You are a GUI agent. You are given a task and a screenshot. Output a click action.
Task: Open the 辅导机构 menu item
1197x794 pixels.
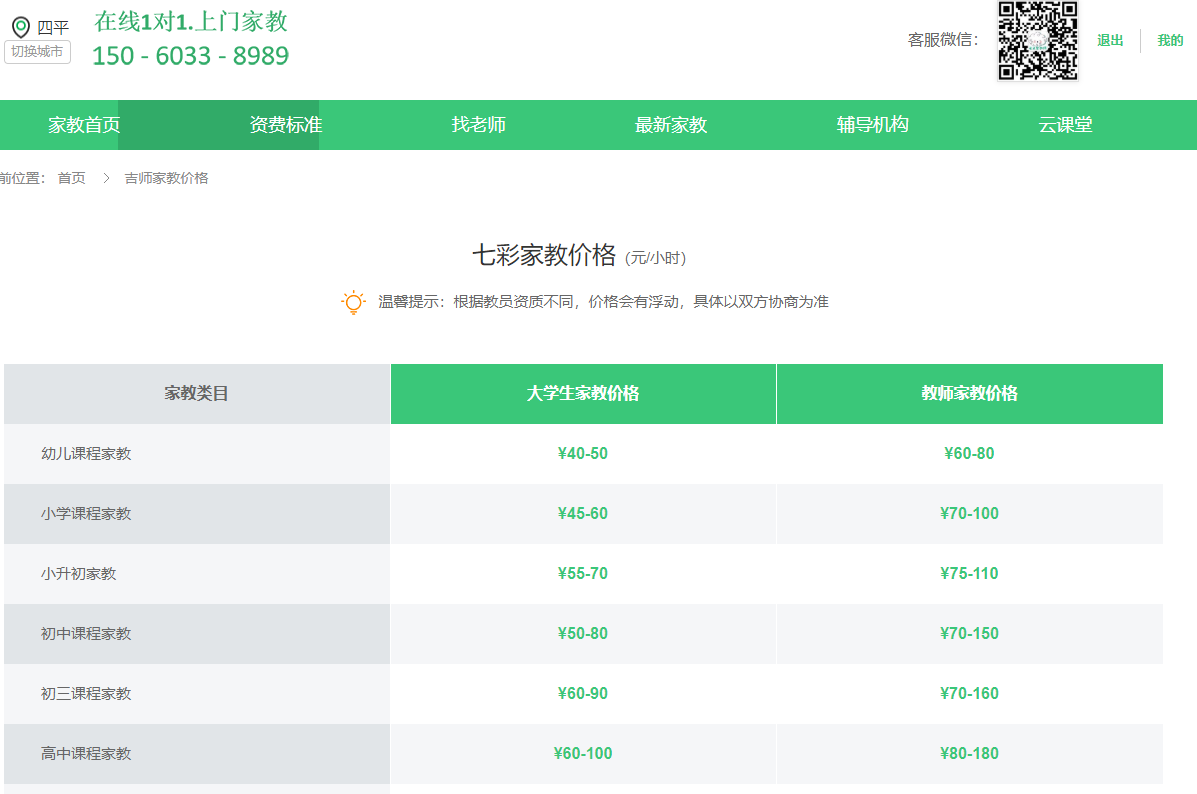coord(873,124)
